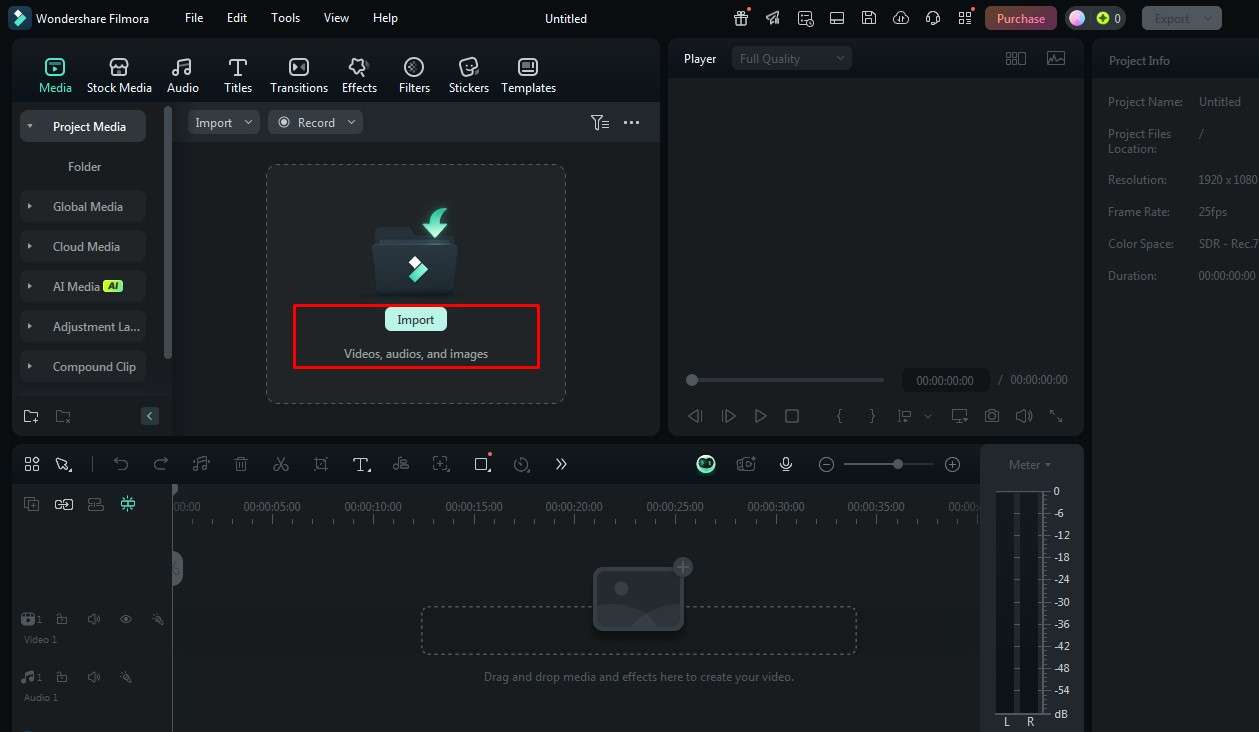Click the Purchase button

click(x=1021, y=18)
